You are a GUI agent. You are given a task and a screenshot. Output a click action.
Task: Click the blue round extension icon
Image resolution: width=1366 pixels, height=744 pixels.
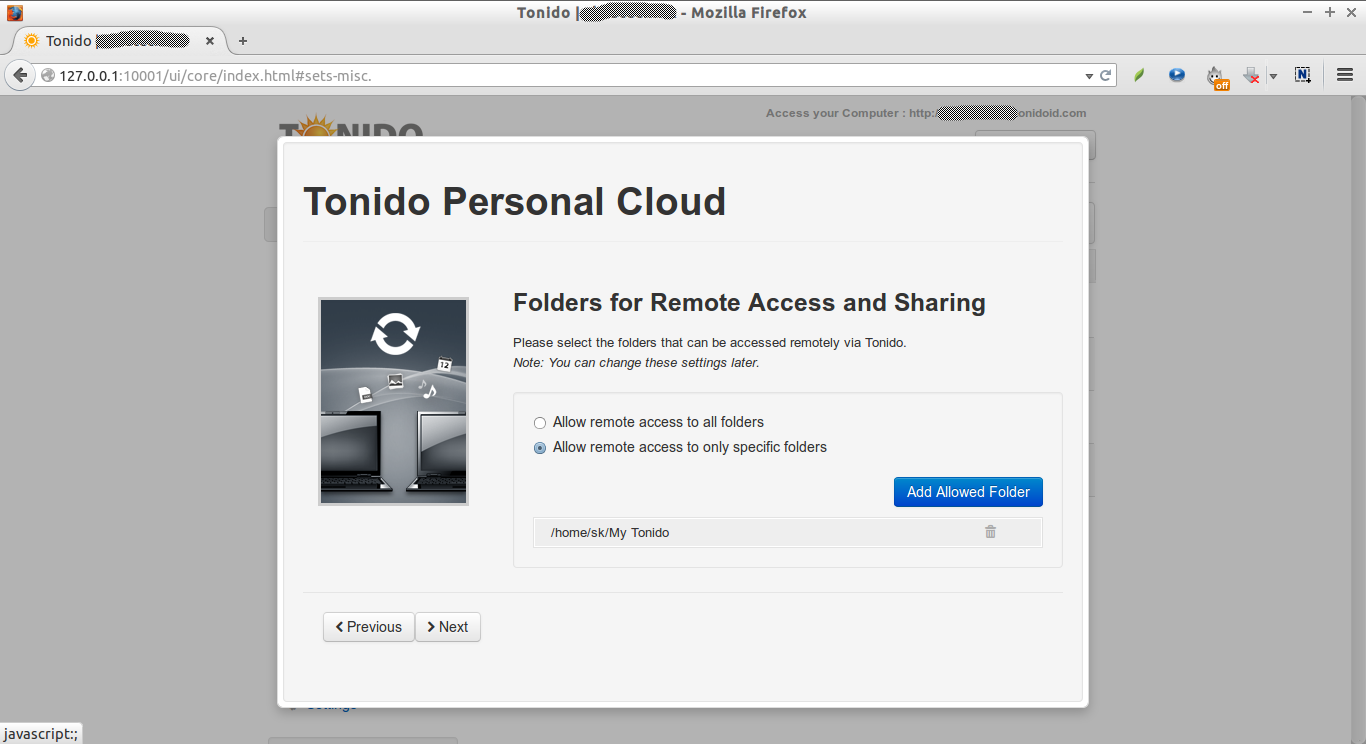pos(1177,75)
